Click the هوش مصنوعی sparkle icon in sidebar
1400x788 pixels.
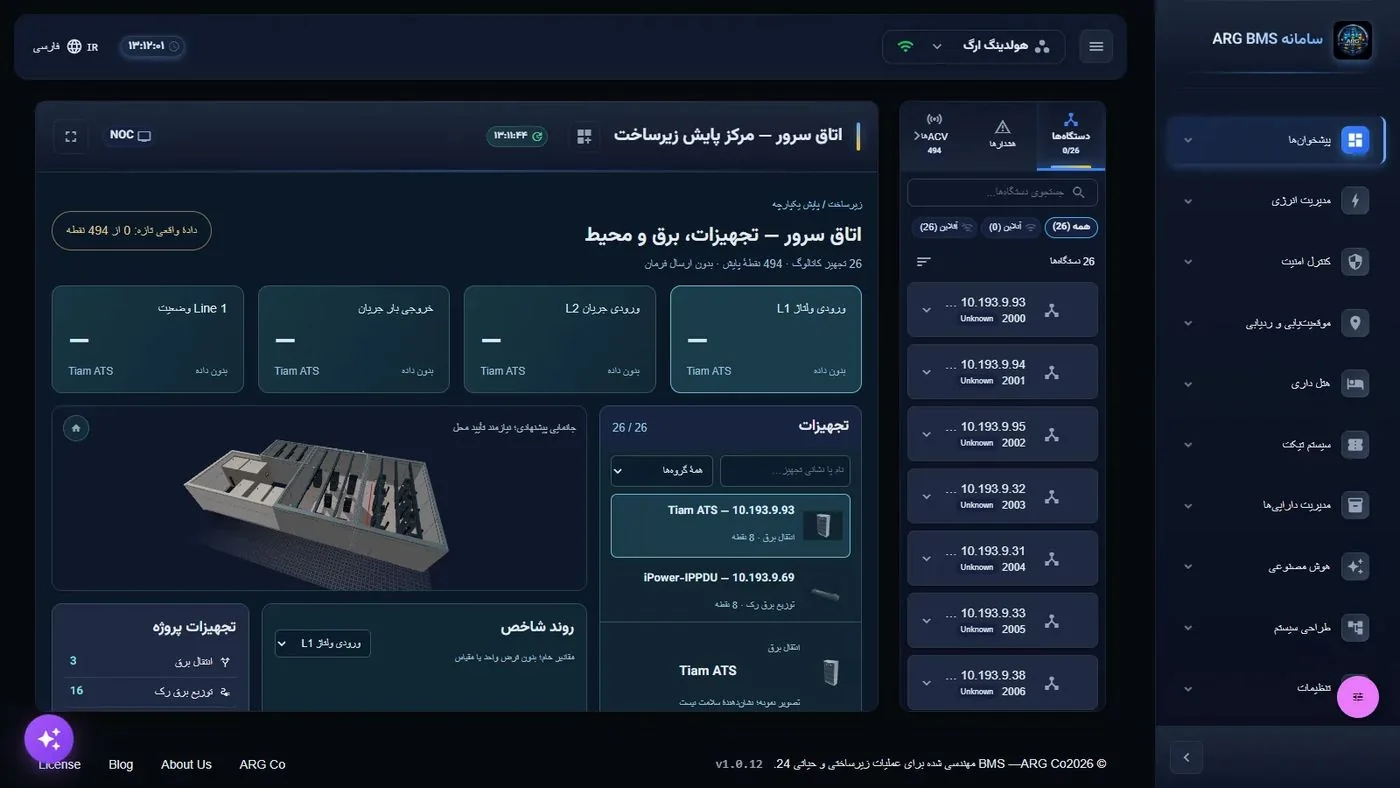pos(1355,567)
